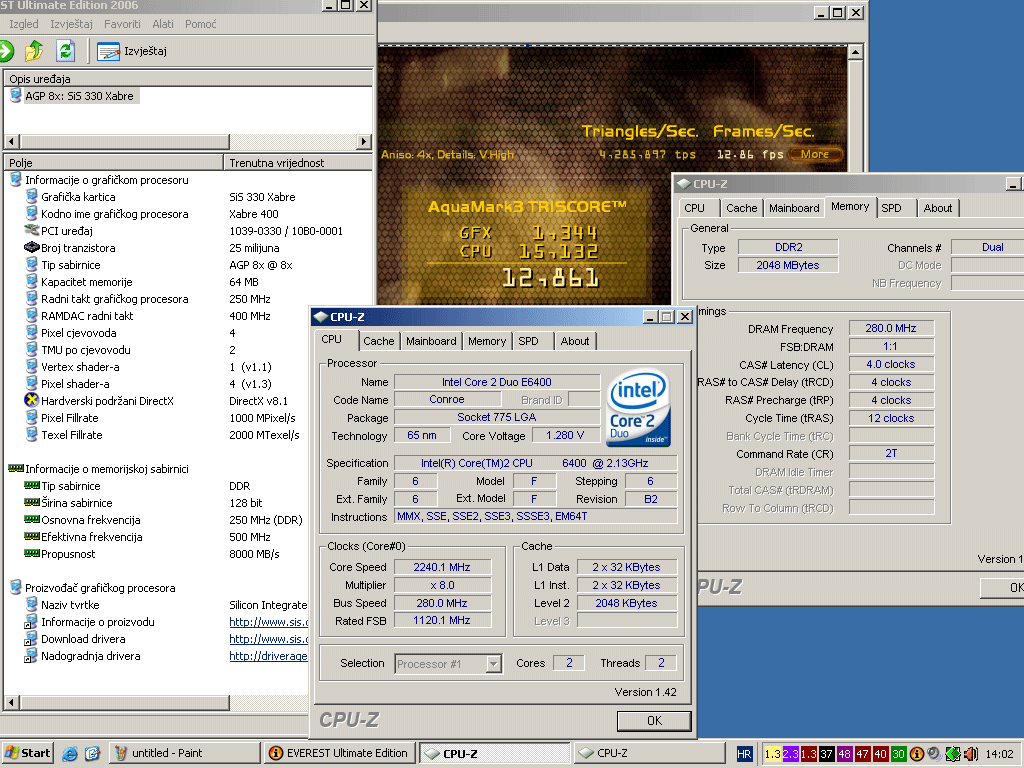The height and width of the screenshot is (768, 1024).
Task: Click the yellow 1.3 sensor tray icon
Action: click(x=773, y=754)
